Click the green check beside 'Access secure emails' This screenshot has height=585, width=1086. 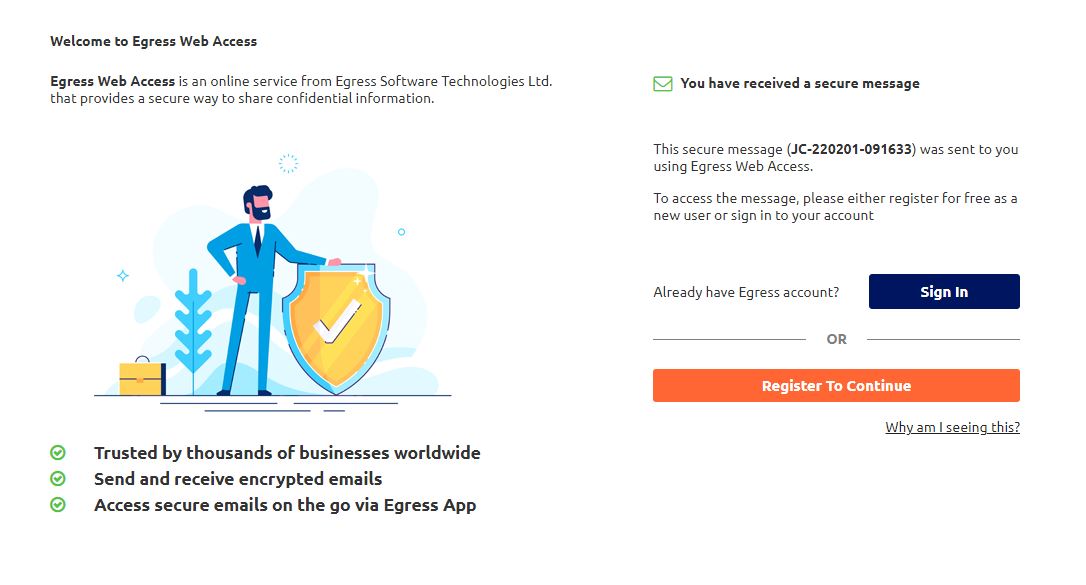coord(58,505)
